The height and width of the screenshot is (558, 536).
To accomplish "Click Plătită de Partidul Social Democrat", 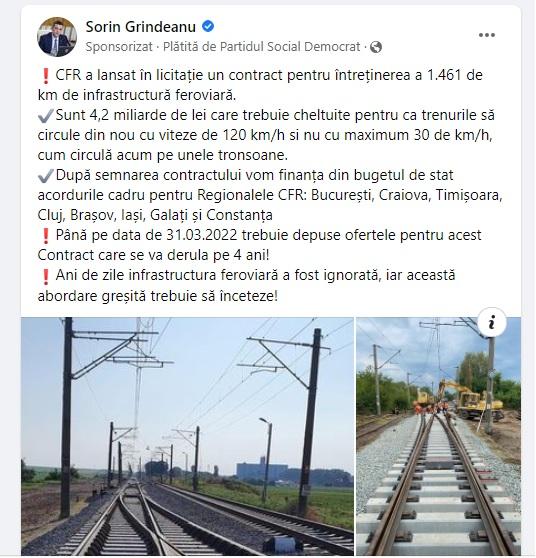I will 262,47.
